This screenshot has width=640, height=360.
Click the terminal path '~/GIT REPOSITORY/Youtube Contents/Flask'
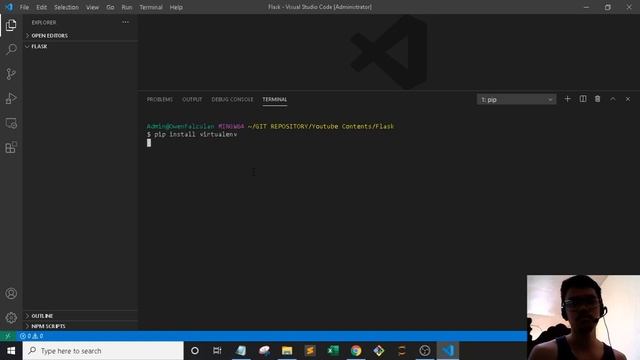pos(321,127)
